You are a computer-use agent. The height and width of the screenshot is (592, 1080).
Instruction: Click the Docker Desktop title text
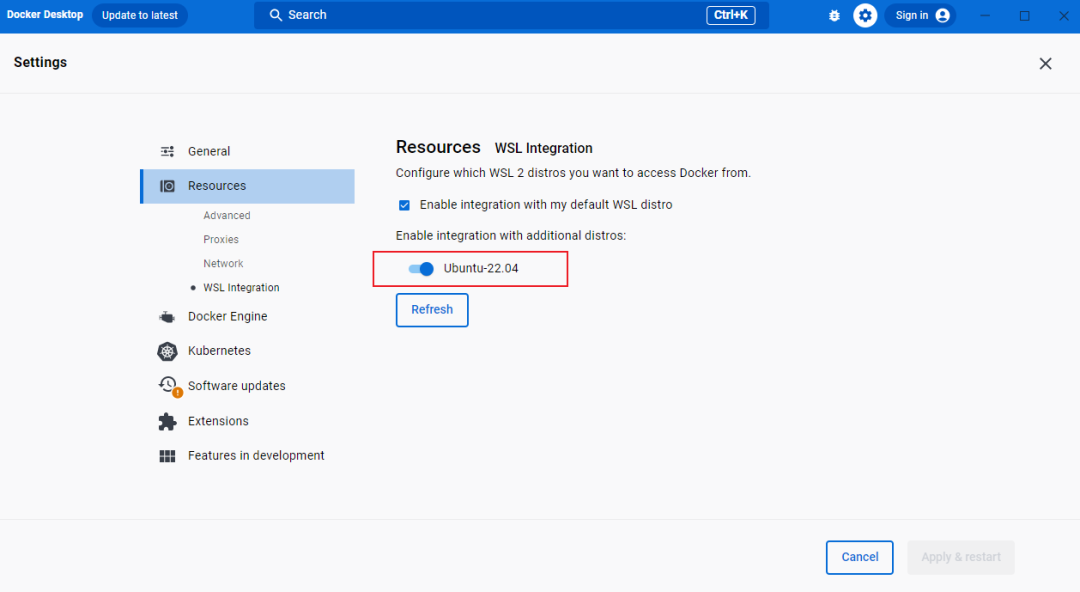(45, 14)
